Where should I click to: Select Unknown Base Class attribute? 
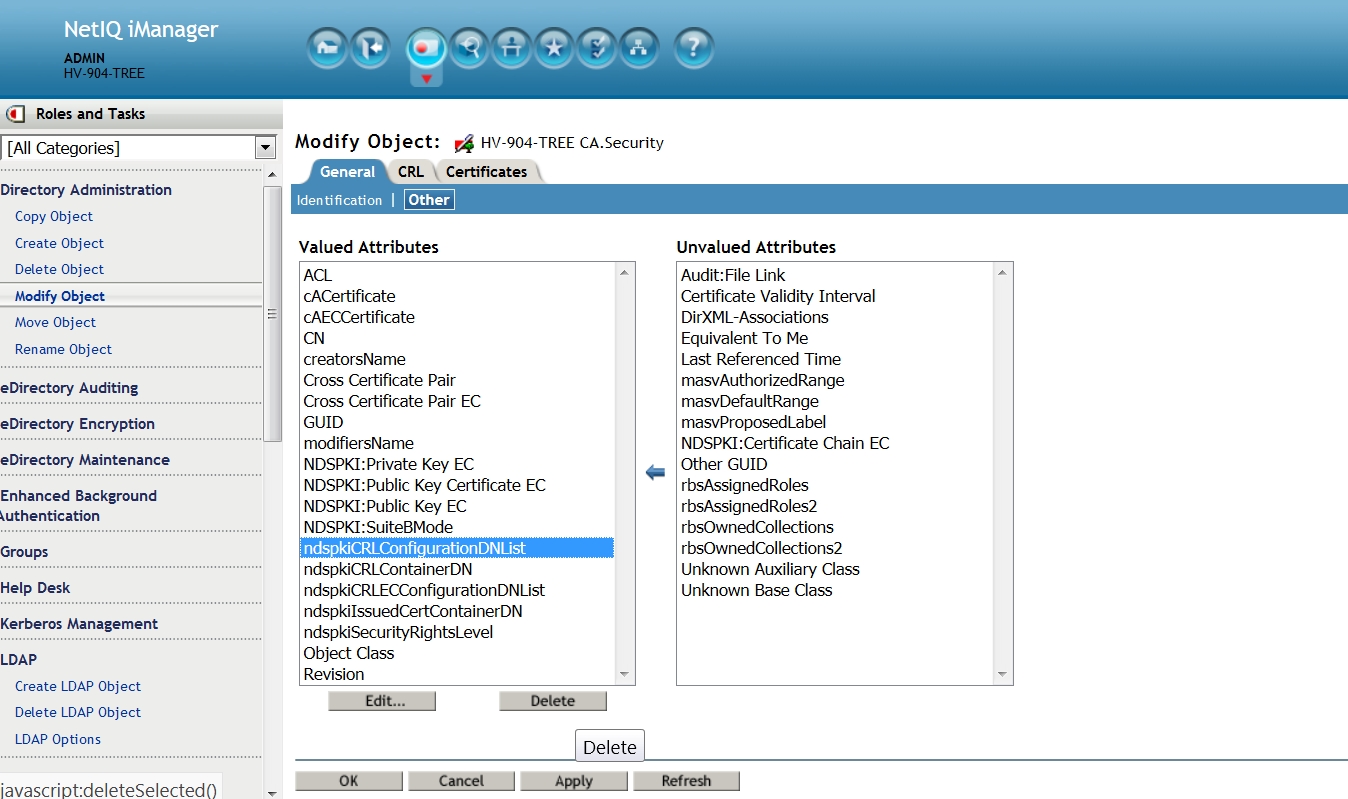pyautogui.click(x=835, y=590)
